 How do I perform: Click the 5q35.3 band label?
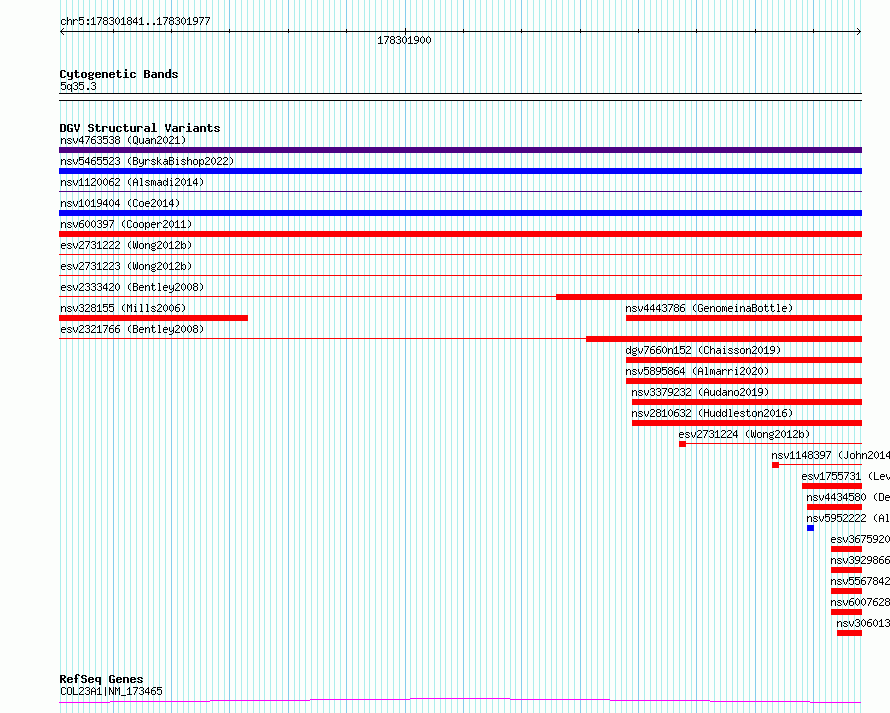(x=78, y=86)
